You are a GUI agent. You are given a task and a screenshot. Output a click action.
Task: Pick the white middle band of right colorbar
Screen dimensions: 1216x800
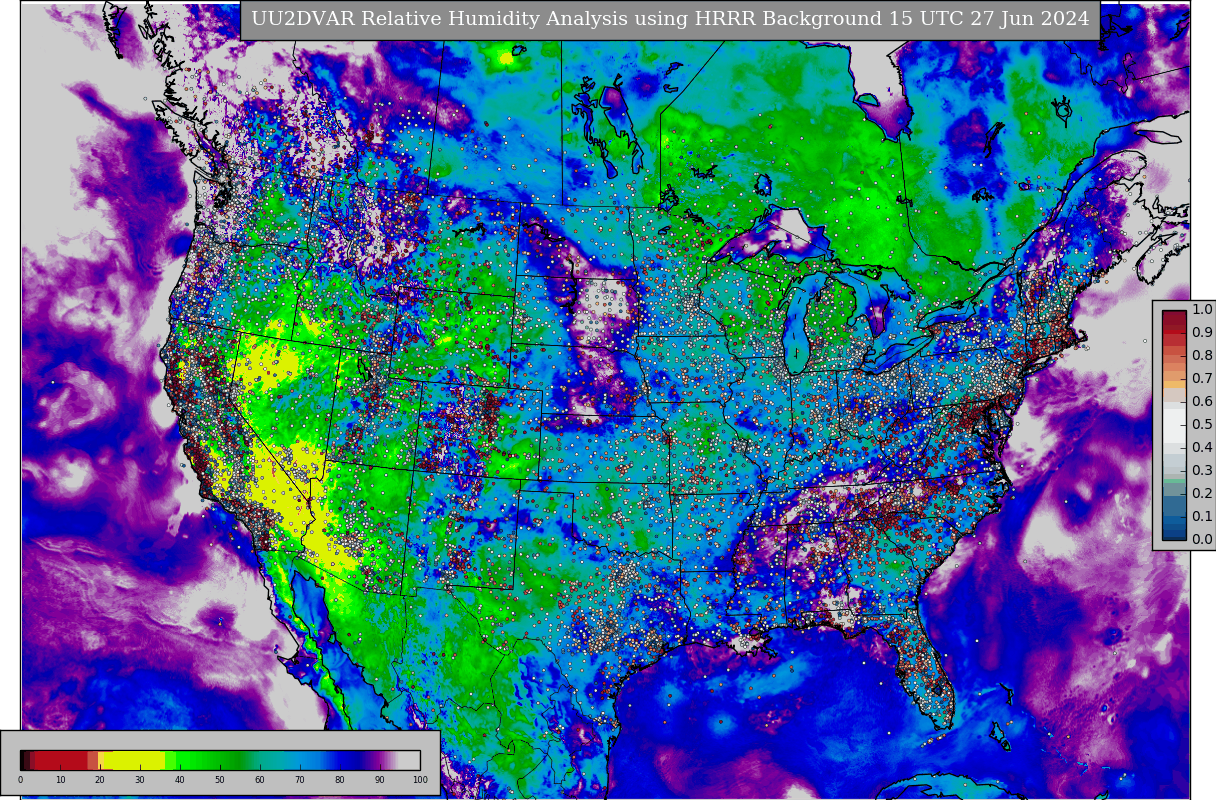pyautogui.click(x=1174, y=425)
